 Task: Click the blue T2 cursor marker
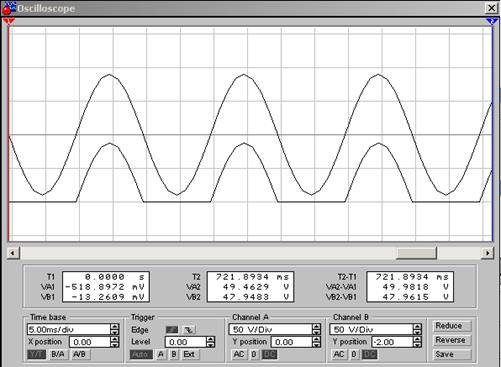coord(492,21)
